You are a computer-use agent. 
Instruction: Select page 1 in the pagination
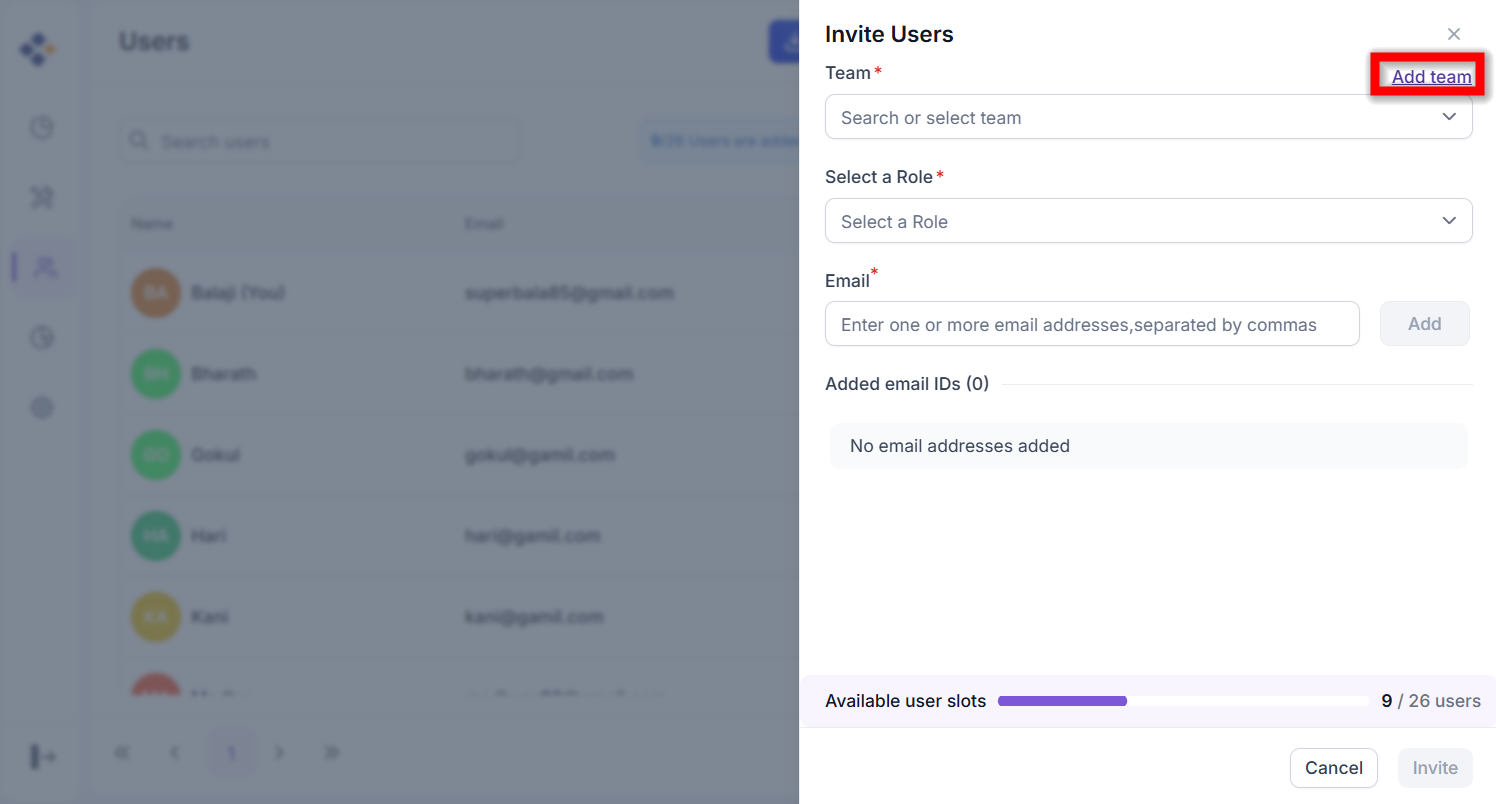tap(231, 752)
